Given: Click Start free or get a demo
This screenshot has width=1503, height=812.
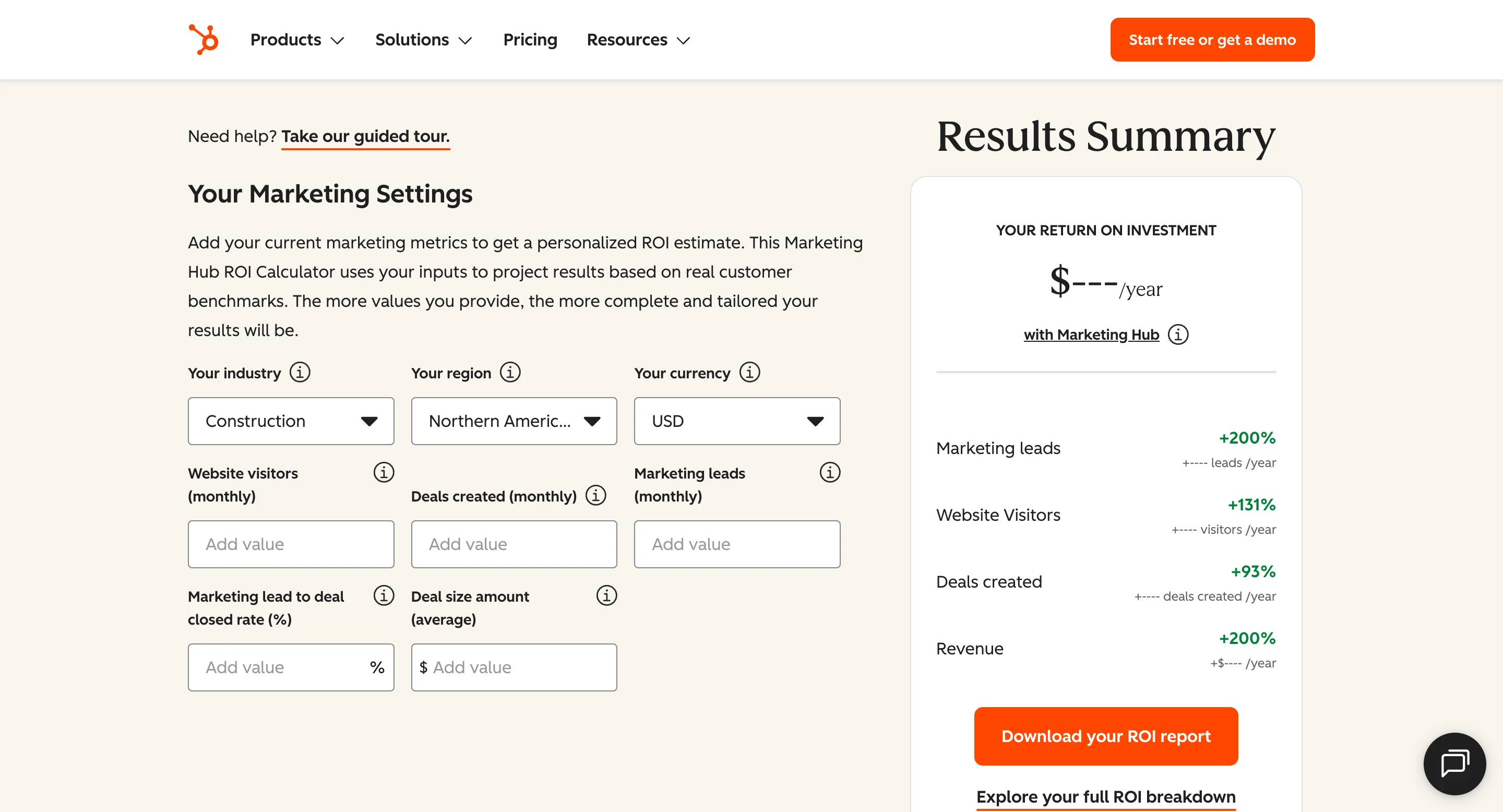Looking at the screenshot, I should coord(1212,40).
